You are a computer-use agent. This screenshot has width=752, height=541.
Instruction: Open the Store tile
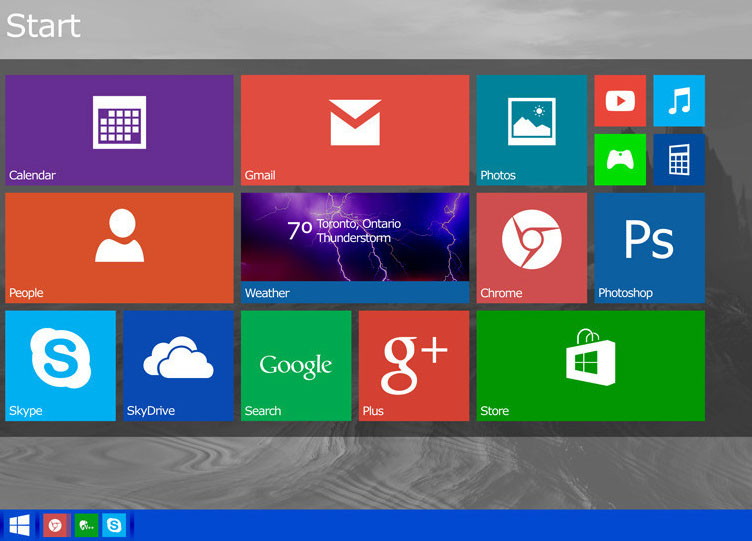click(x=591, y=366)
